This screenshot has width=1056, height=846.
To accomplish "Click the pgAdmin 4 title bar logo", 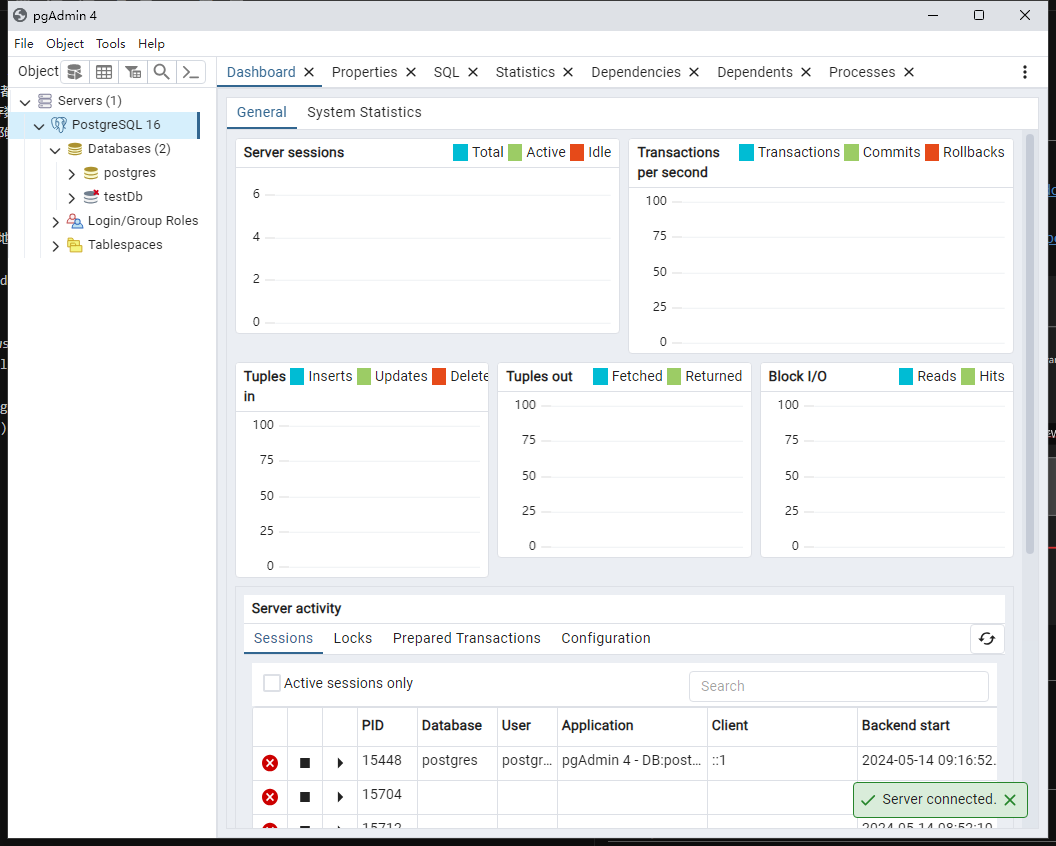I will coord(20,15).
